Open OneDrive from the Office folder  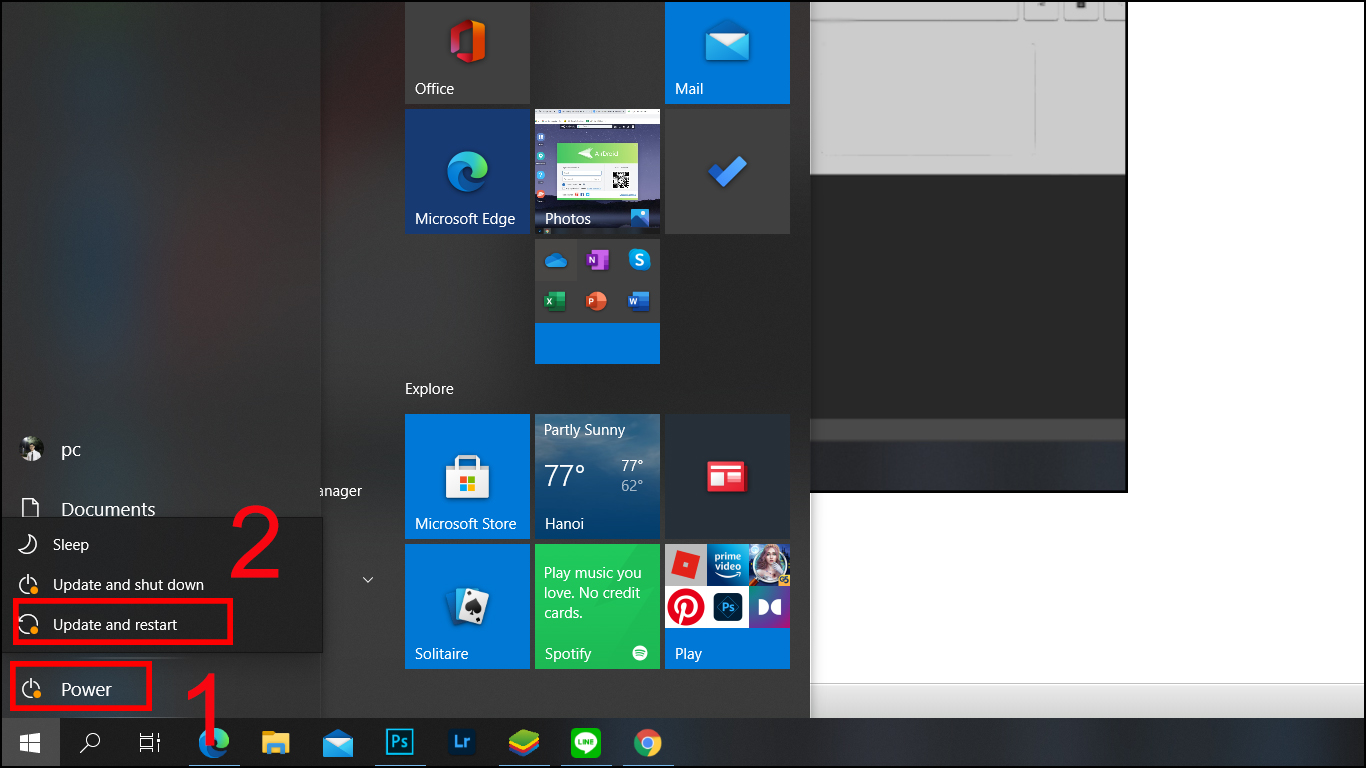click(554, 259)
